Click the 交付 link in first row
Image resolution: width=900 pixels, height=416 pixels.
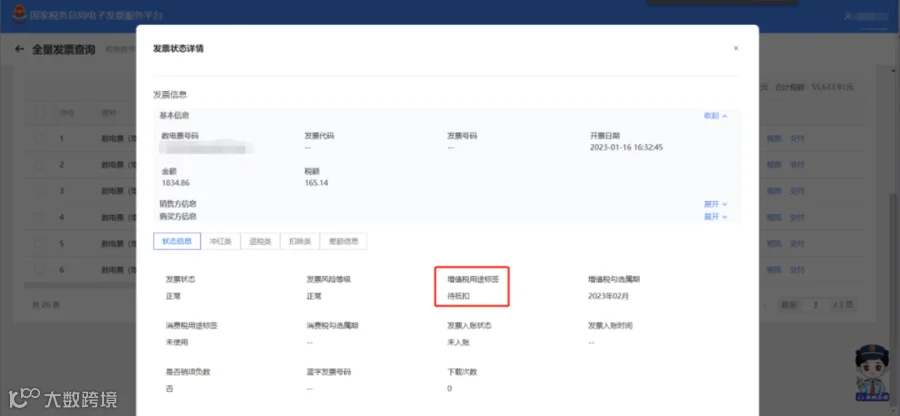(797, 138)
